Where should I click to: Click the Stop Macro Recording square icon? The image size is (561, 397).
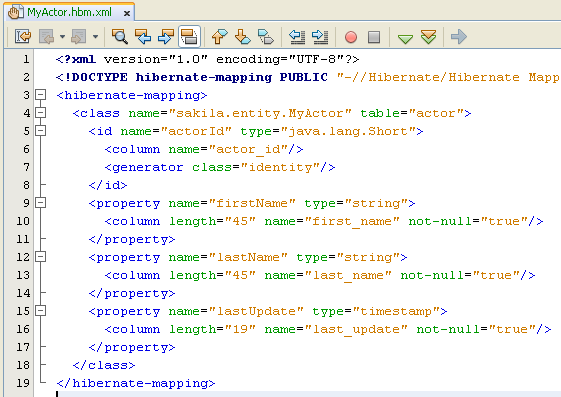[374, 37]
